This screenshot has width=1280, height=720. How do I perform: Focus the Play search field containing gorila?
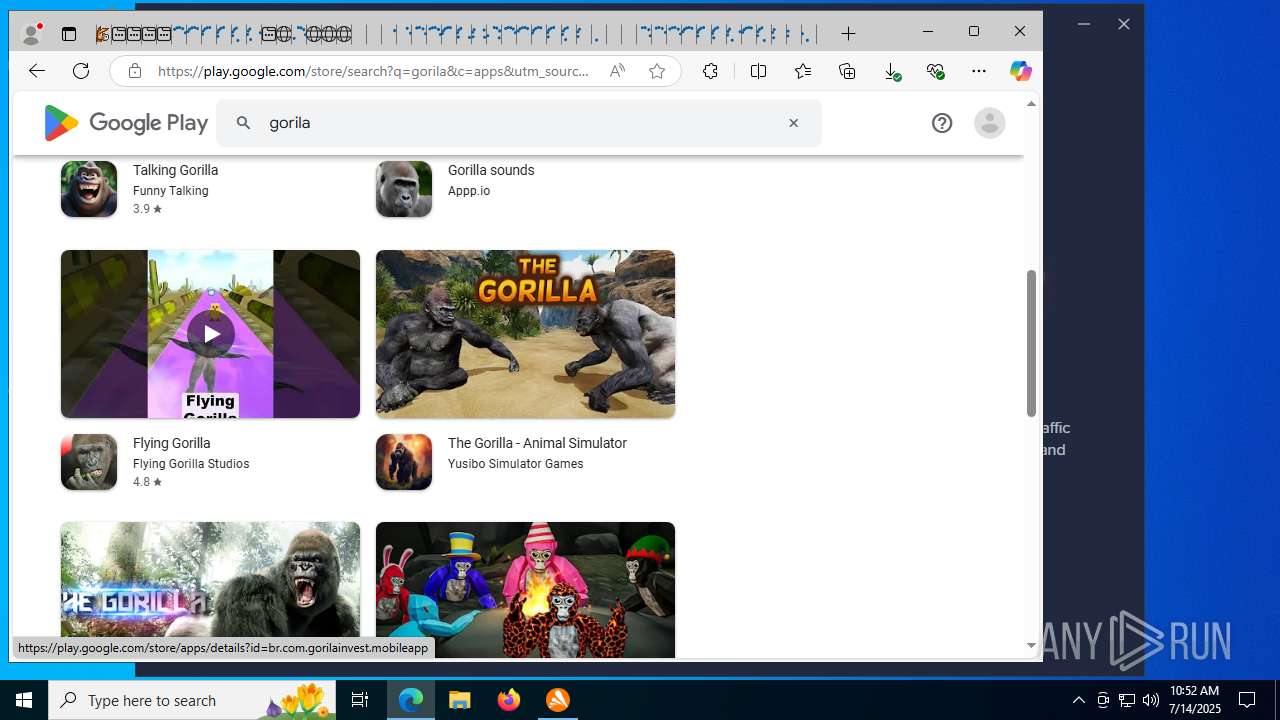click(519, 123)
